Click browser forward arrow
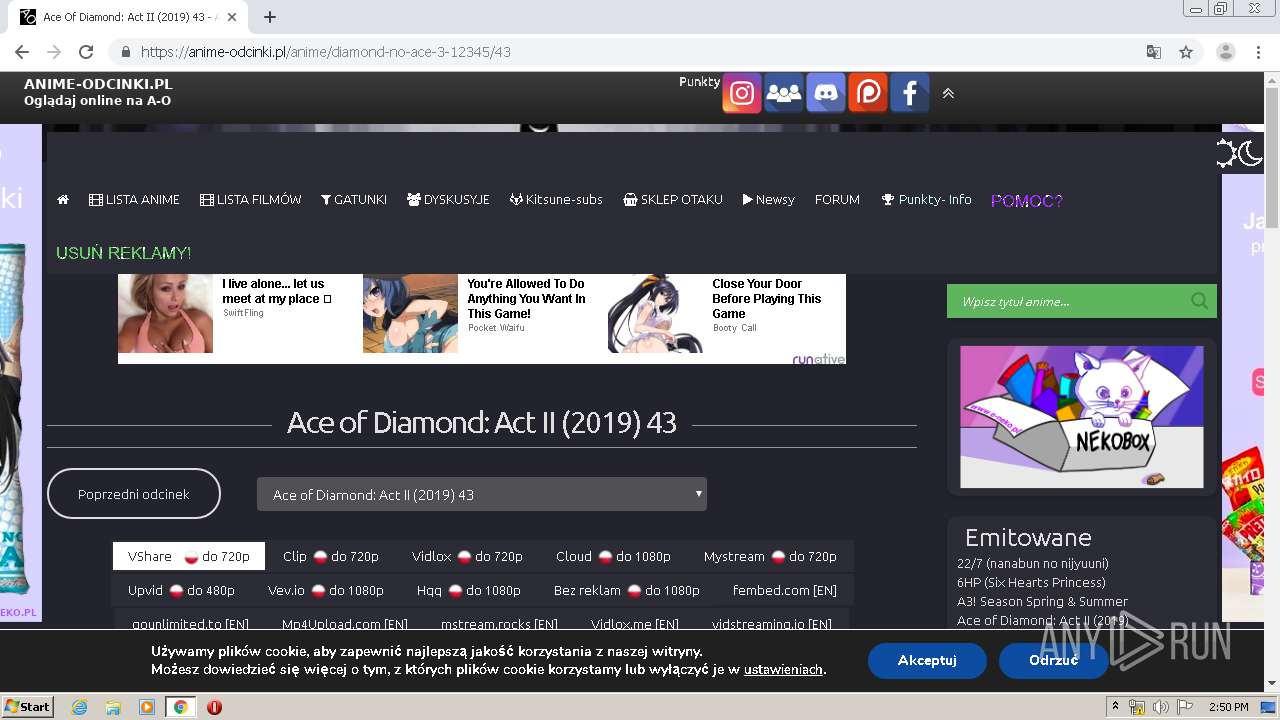 (54, 52)
